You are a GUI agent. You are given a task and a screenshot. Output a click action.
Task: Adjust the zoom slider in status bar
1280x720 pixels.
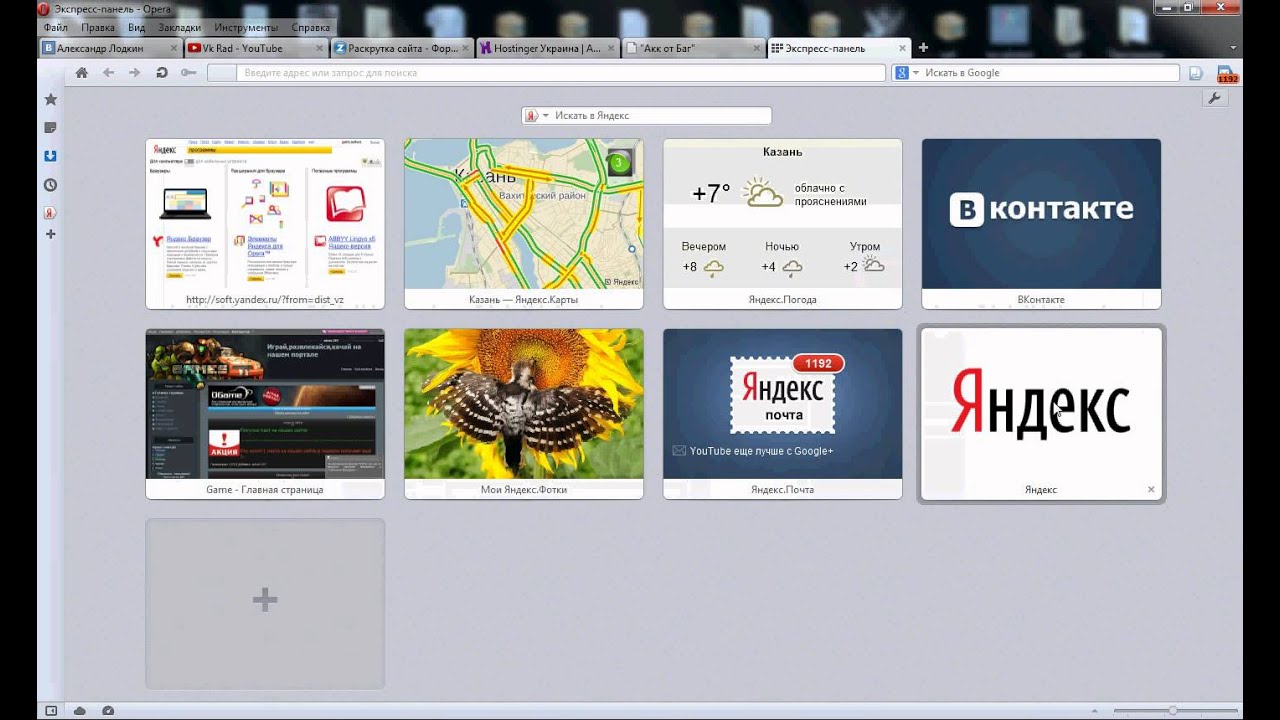1172,710
